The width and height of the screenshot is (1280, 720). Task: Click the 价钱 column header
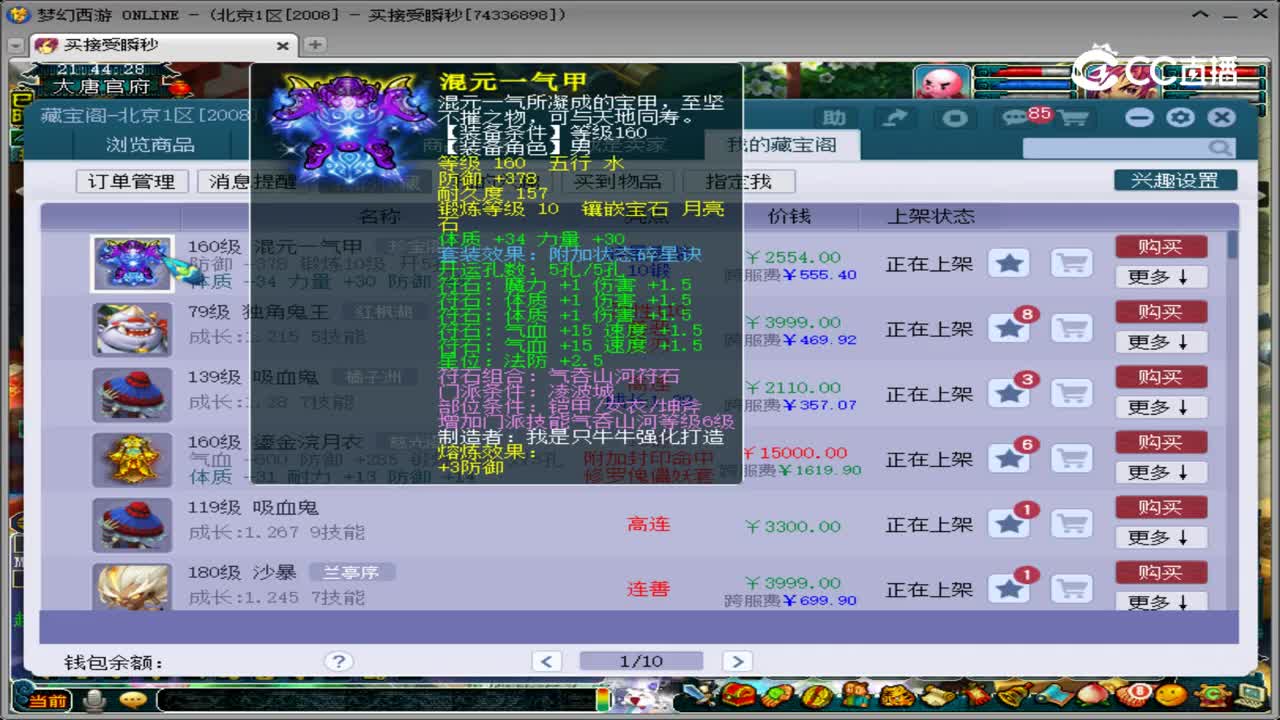[789, 216]
